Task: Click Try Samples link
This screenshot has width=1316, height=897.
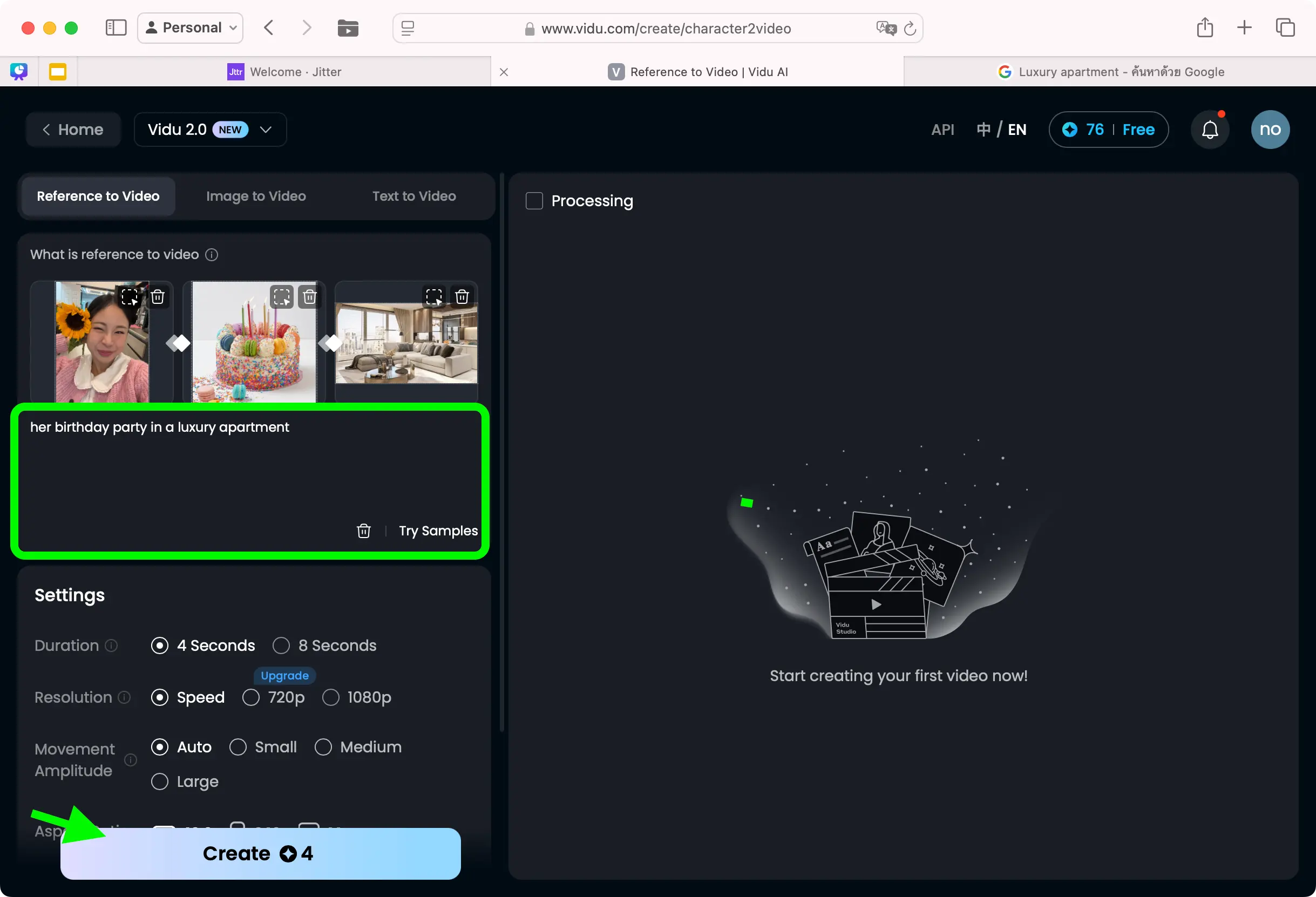Action: click(x=438, y=531)
